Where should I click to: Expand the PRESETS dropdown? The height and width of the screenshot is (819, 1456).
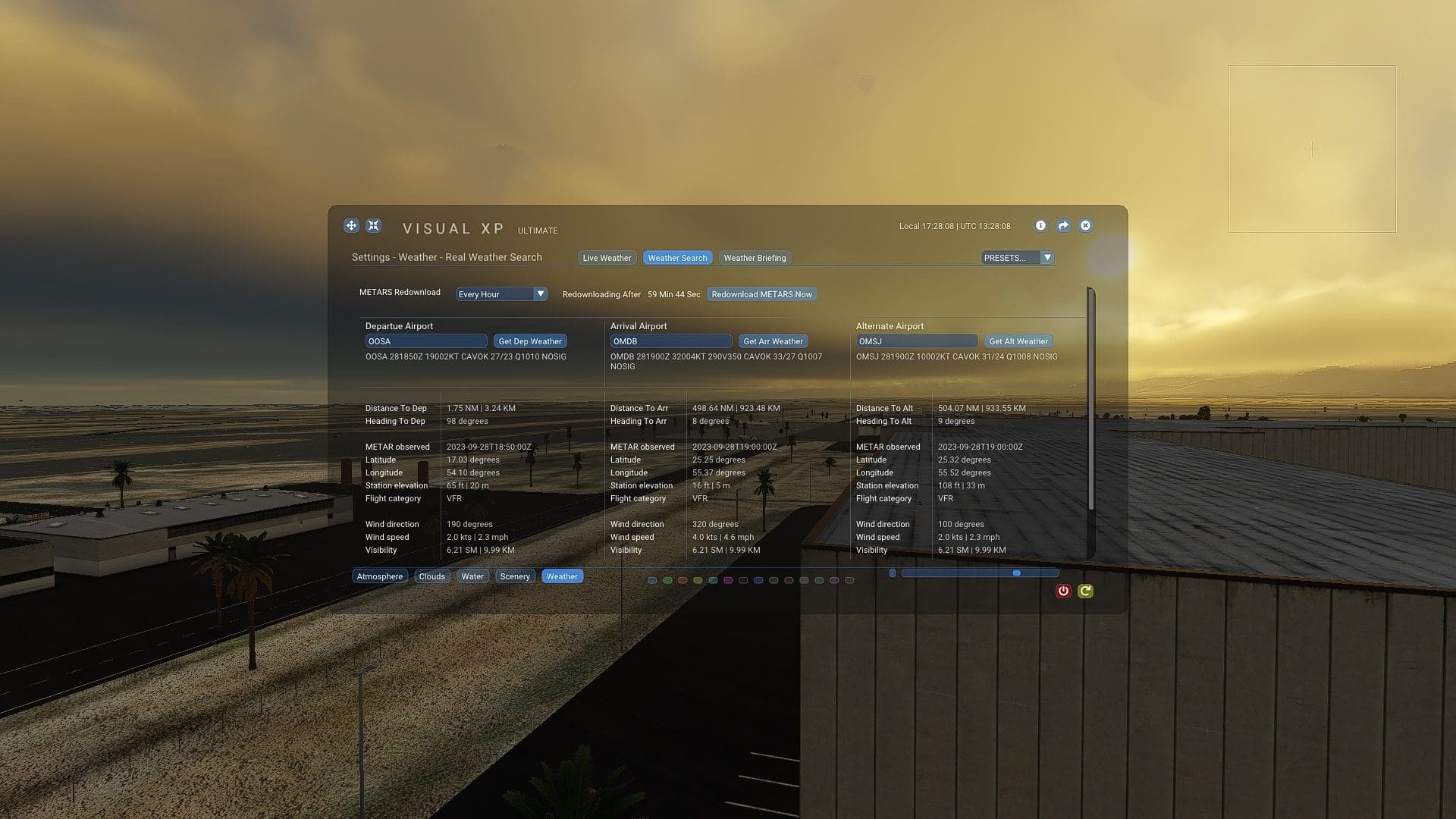point(1016,258)
